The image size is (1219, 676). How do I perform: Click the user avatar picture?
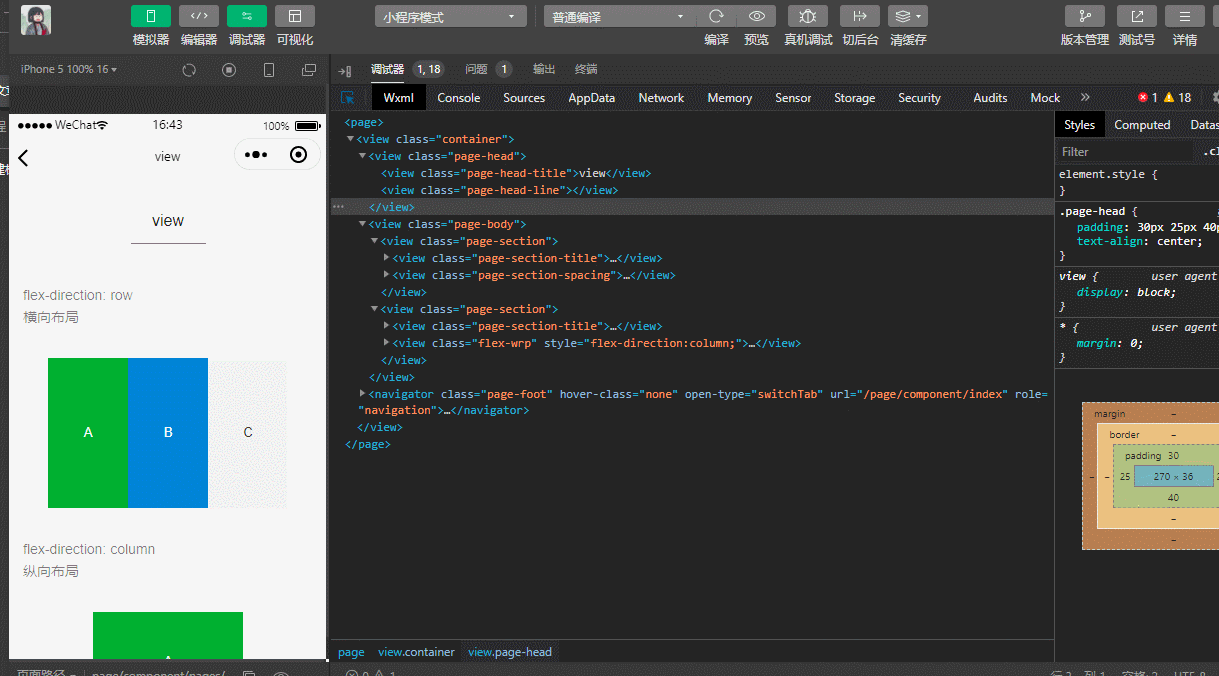point(36,20)
